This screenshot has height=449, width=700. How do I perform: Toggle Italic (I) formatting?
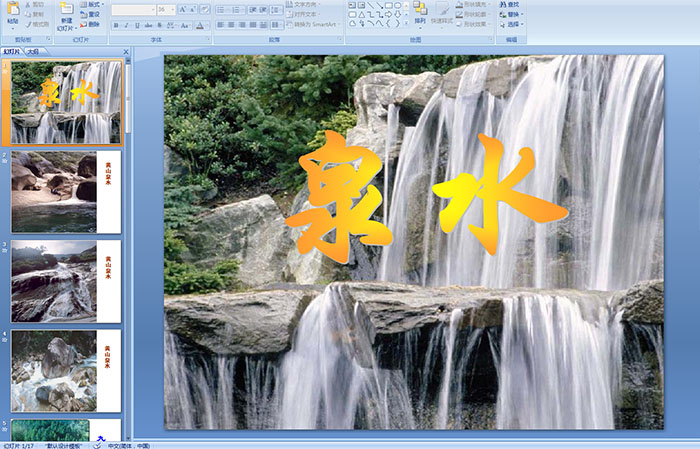127,25
